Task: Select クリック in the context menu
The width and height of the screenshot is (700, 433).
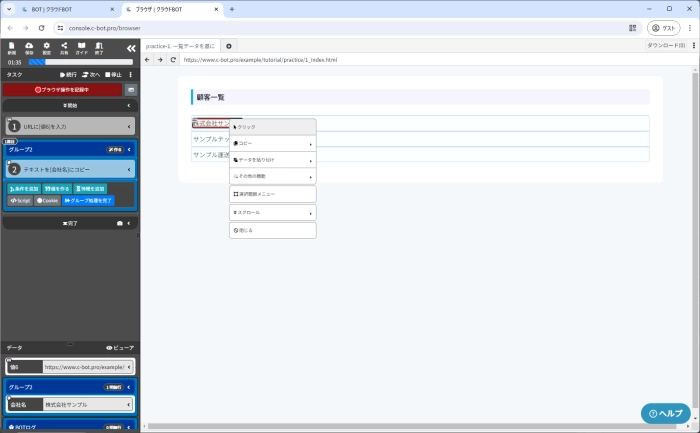Action: pos(272,127)
